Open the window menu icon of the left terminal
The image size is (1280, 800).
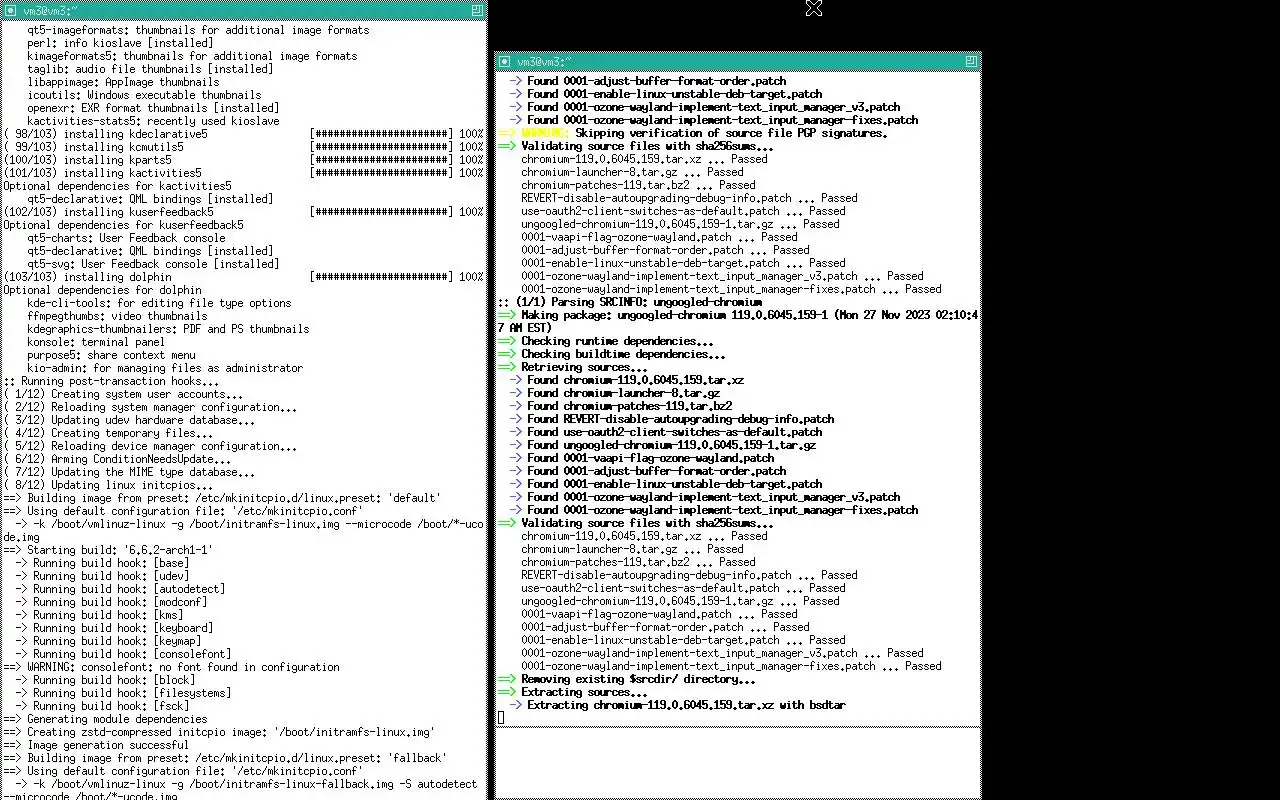tap(10, 9)
